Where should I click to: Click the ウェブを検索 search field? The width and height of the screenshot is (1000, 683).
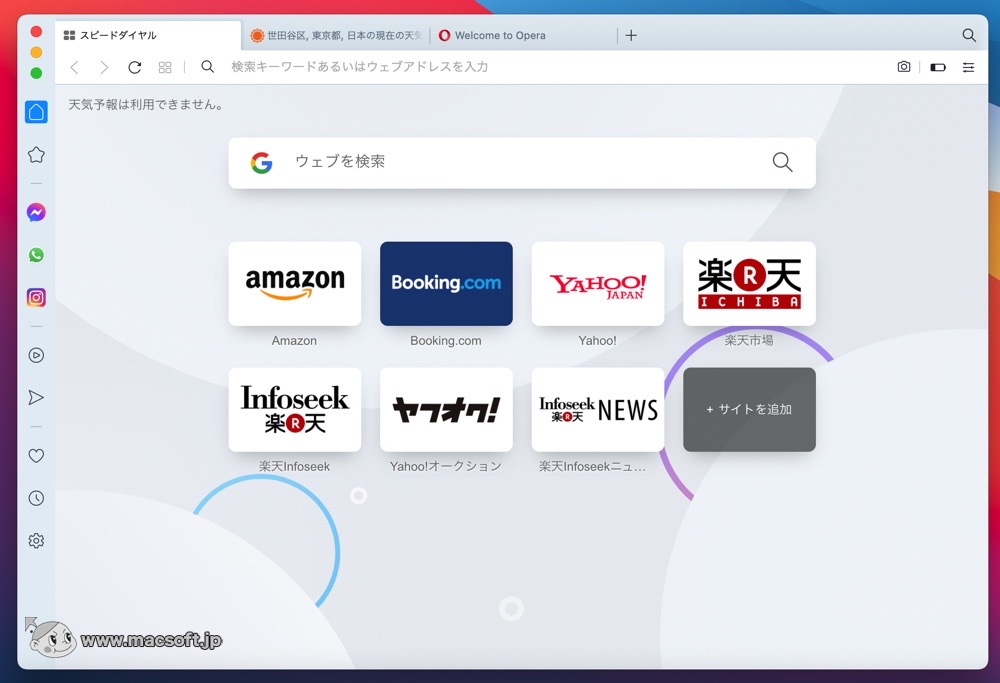522,163
